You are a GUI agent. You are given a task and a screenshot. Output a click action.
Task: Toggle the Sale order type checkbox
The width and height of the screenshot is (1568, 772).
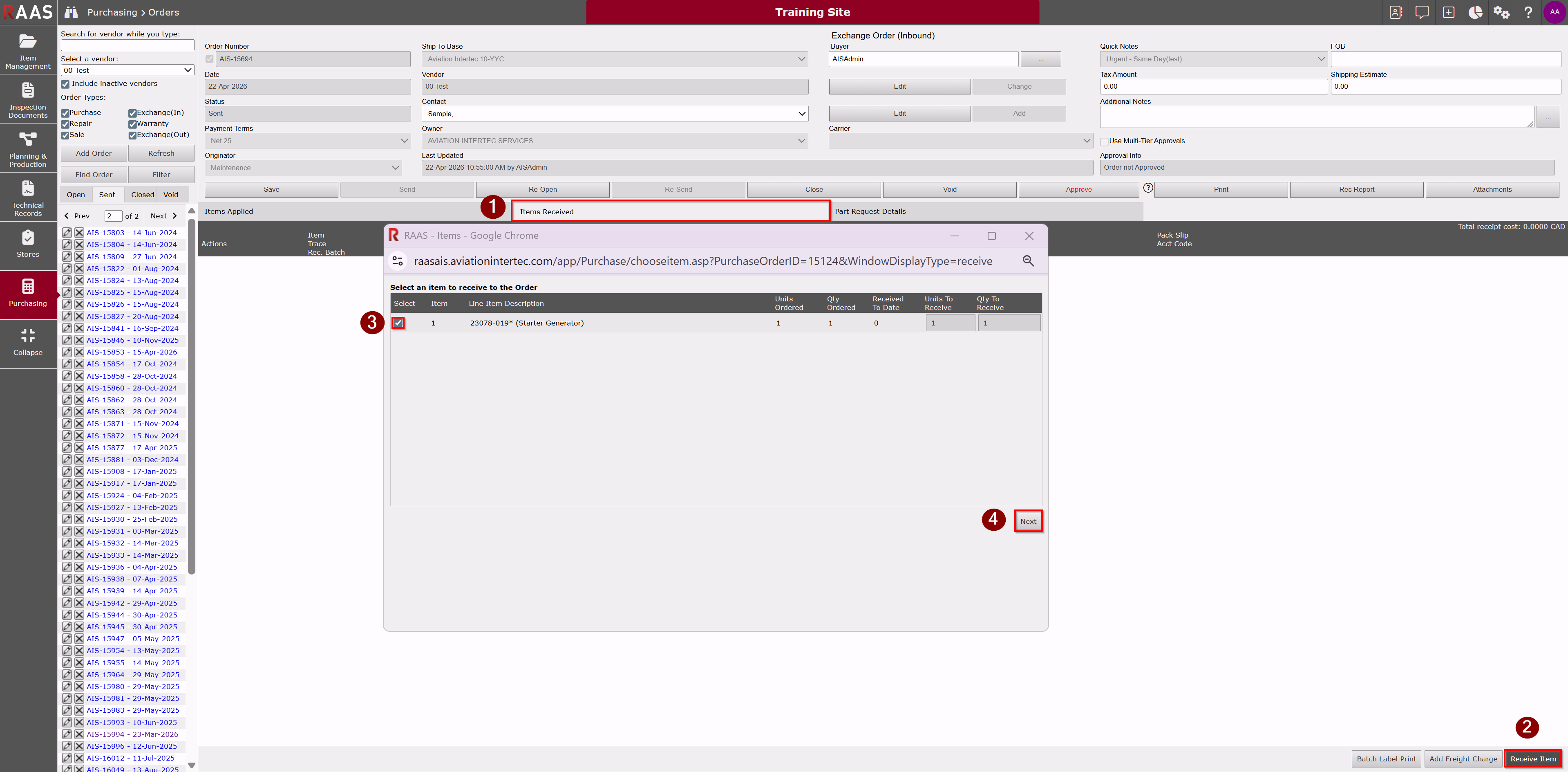[x=65, y=135]
